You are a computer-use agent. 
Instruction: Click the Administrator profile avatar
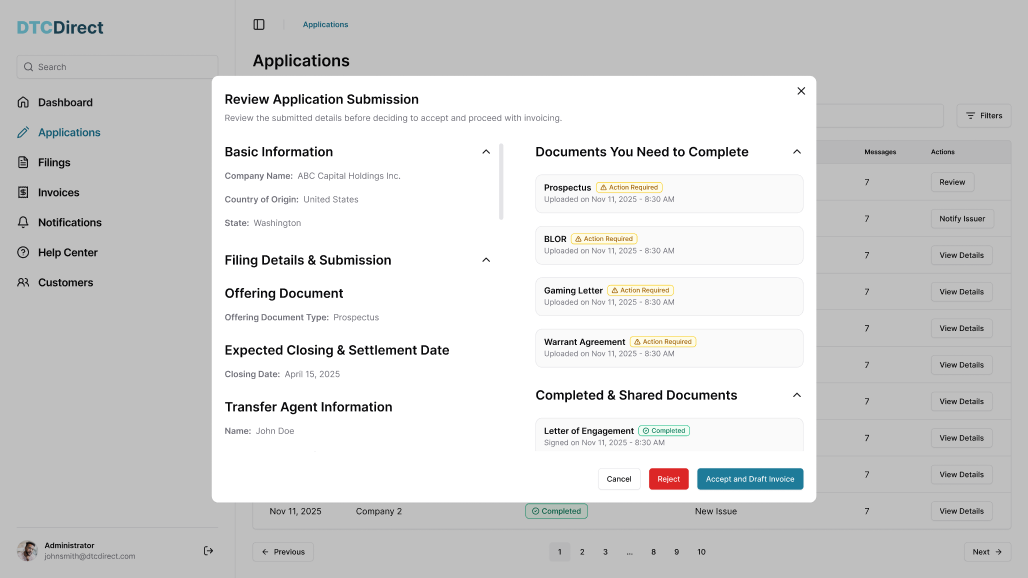pyautogui.click(x=27, y=550)
